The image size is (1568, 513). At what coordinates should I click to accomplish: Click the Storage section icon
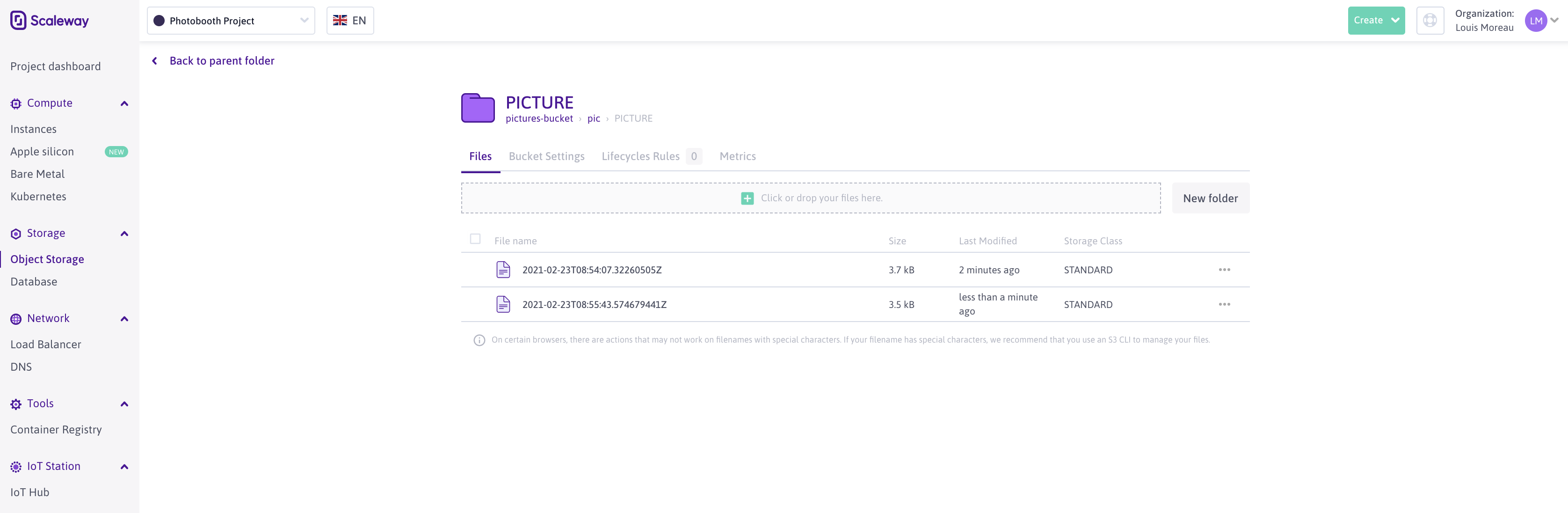tap(16, 234)
